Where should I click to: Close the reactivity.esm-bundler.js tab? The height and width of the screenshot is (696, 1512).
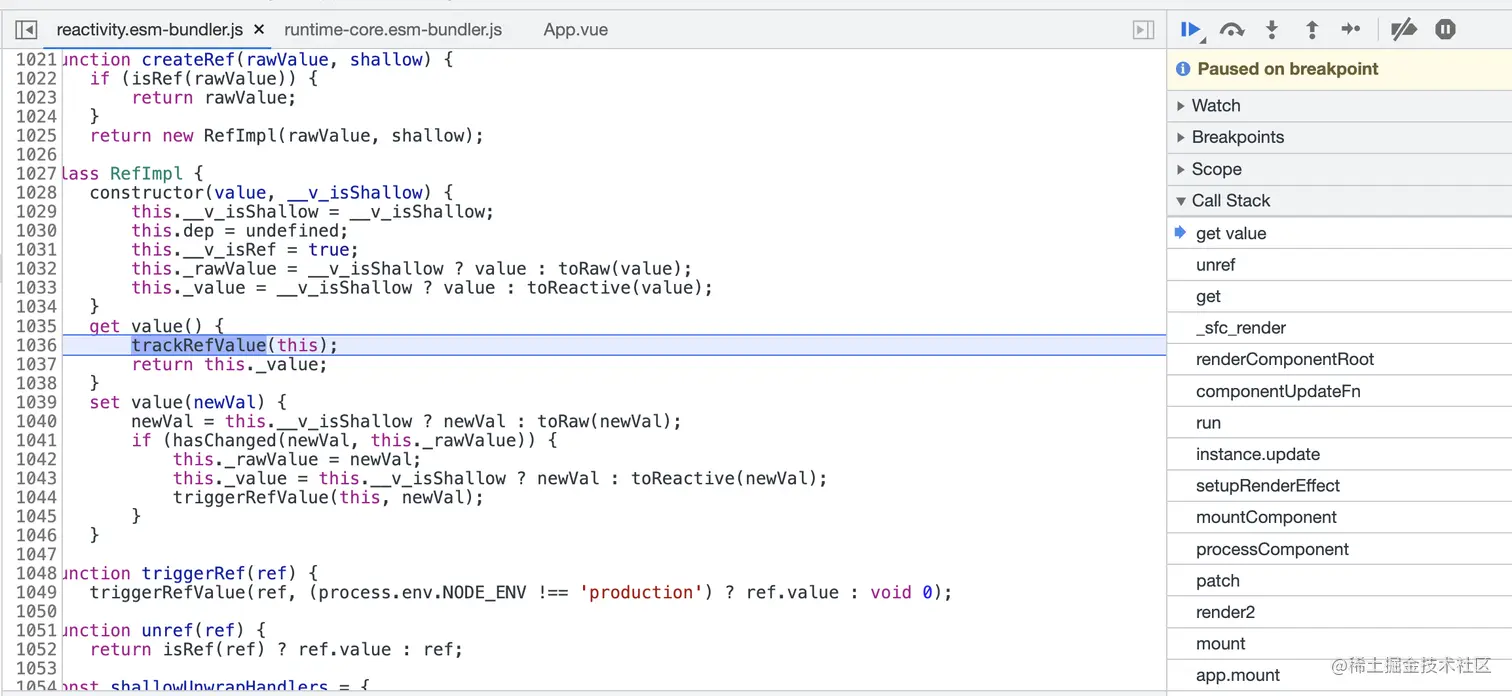coord(259,30)
